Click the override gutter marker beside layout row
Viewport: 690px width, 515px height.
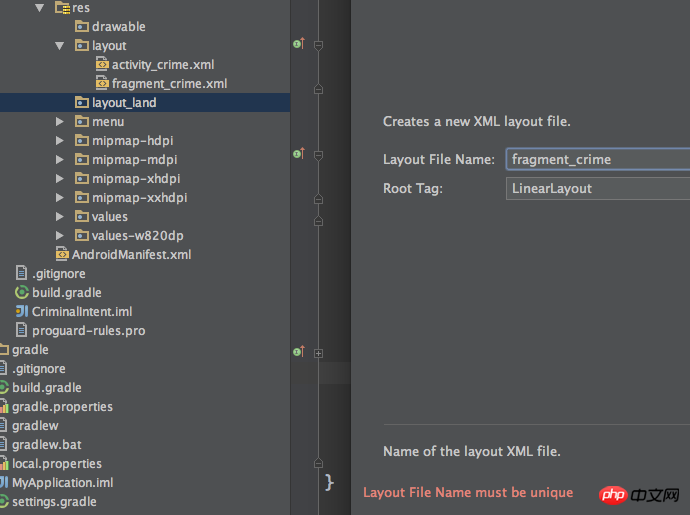(299, 43)
